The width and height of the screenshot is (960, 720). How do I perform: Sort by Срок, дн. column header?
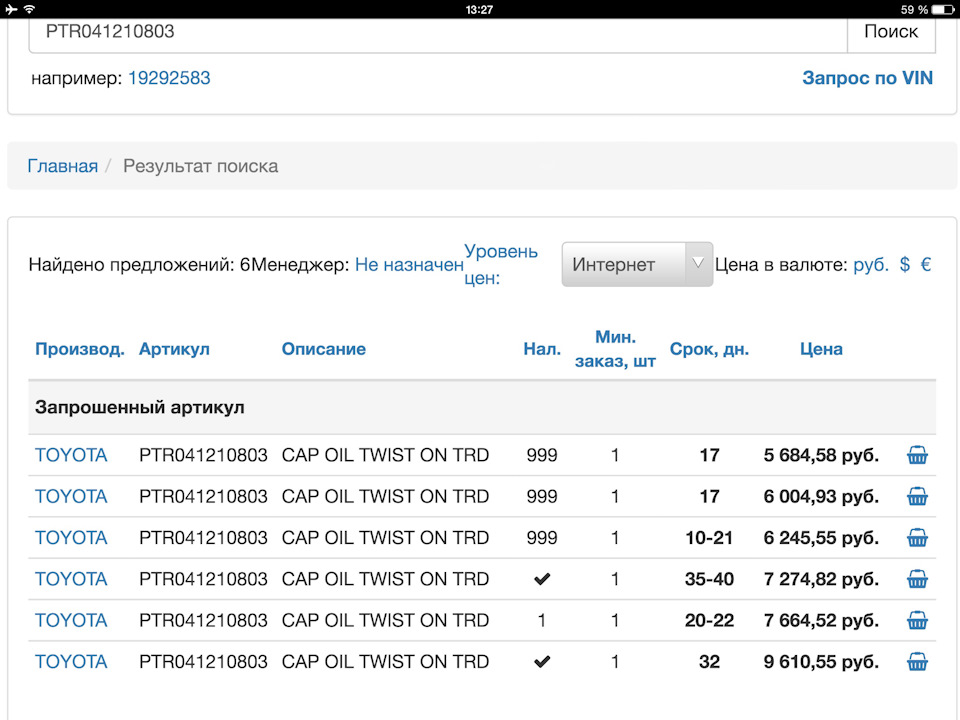point(709,349)
